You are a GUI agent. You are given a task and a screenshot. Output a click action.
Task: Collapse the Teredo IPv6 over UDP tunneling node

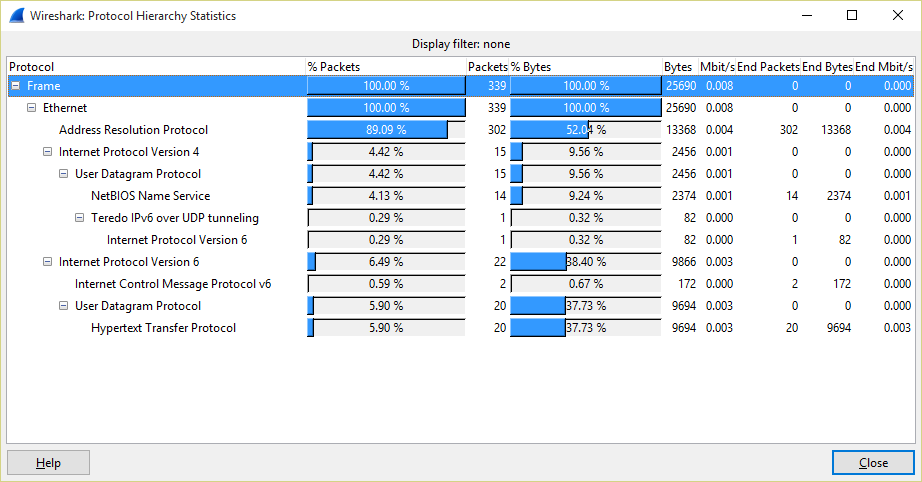pyautogui.click(x=80, y=218)
